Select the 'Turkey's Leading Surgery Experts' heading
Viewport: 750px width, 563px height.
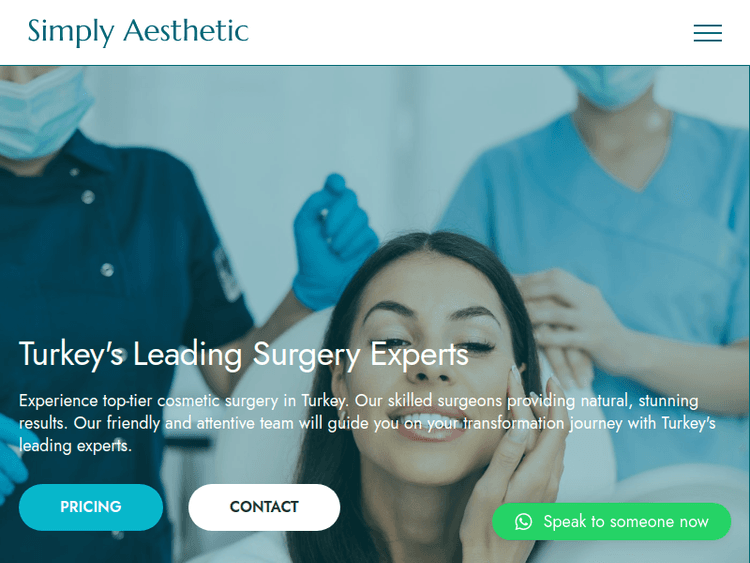point(243,355)
